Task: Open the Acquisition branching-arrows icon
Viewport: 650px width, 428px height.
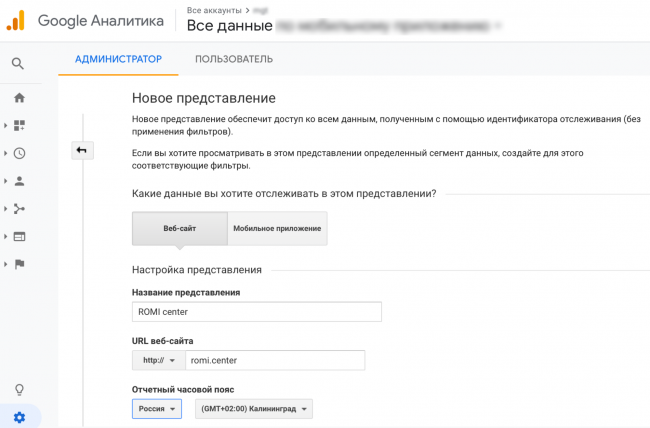Action: click(x=19, y=209)
